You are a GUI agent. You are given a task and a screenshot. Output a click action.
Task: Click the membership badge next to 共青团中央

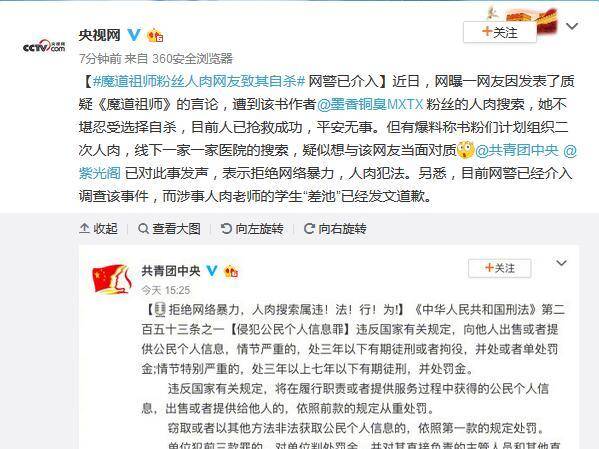pos(231,272)
